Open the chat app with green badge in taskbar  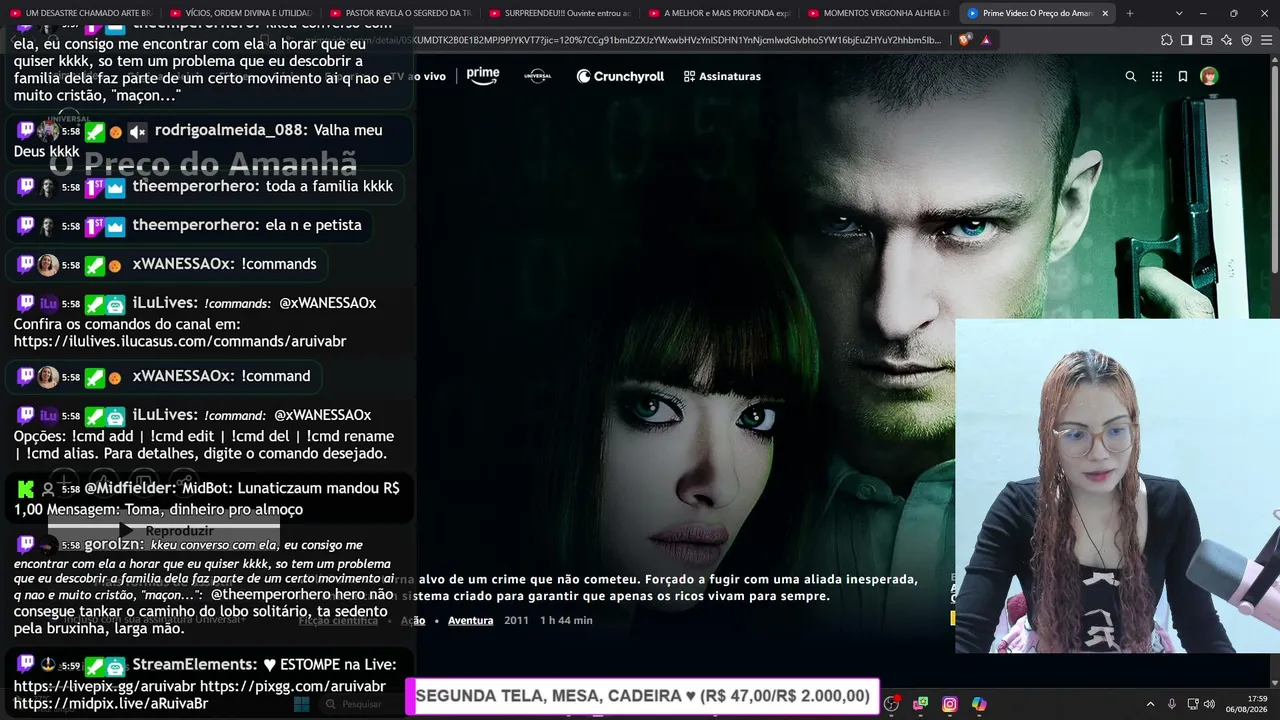(920, 704)
